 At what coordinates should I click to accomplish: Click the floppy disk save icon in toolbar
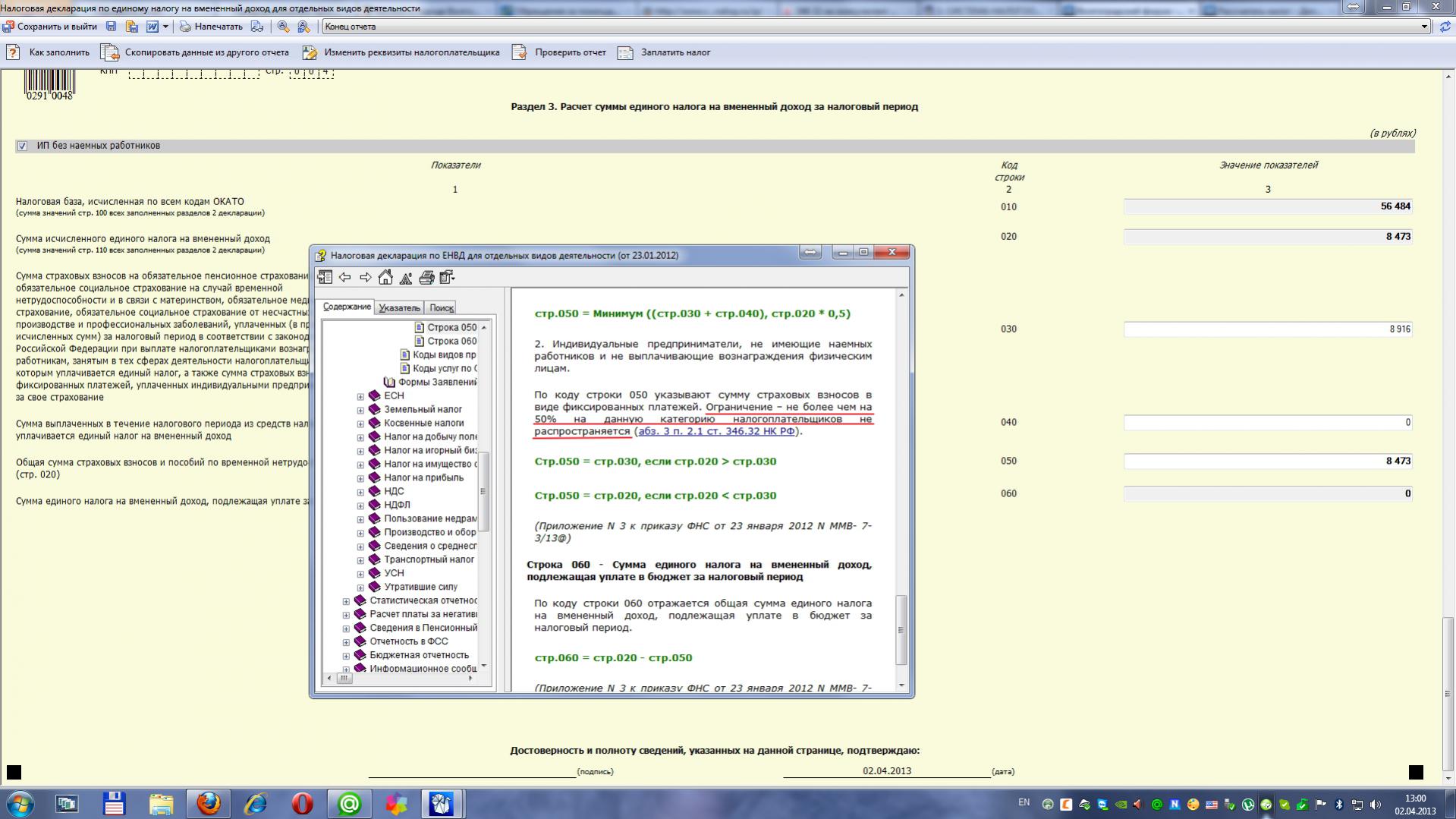(112, 27)
